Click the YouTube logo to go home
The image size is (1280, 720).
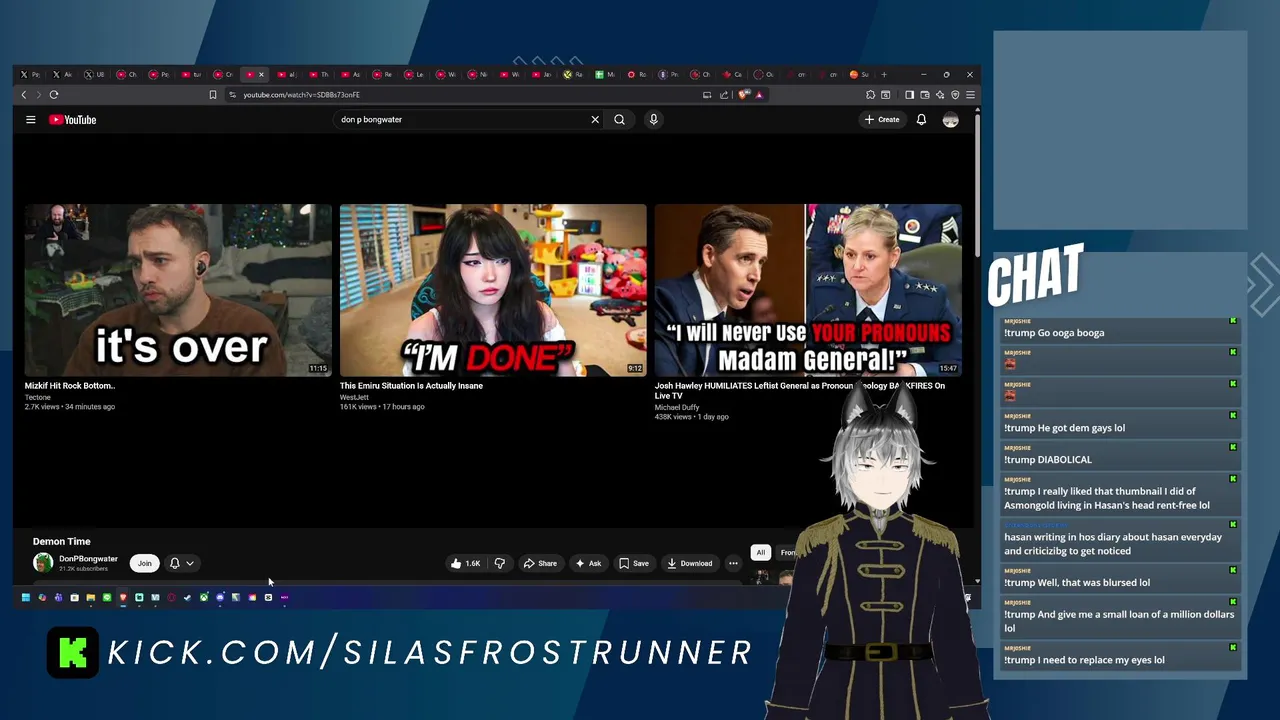72,120
